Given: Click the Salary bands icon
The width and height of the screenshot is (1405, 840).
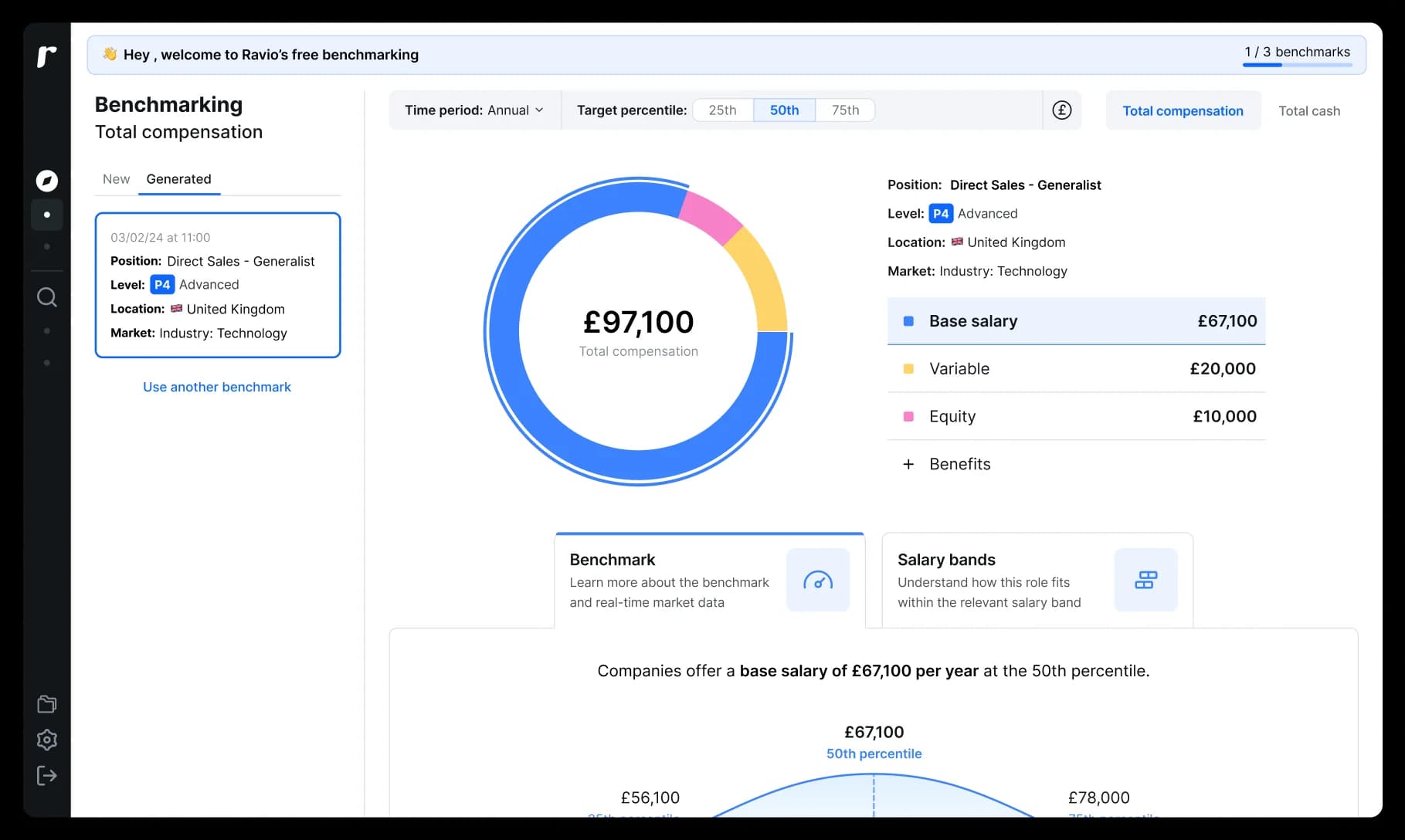Looking at the screenshot, I should click(x=1146, y=581).
